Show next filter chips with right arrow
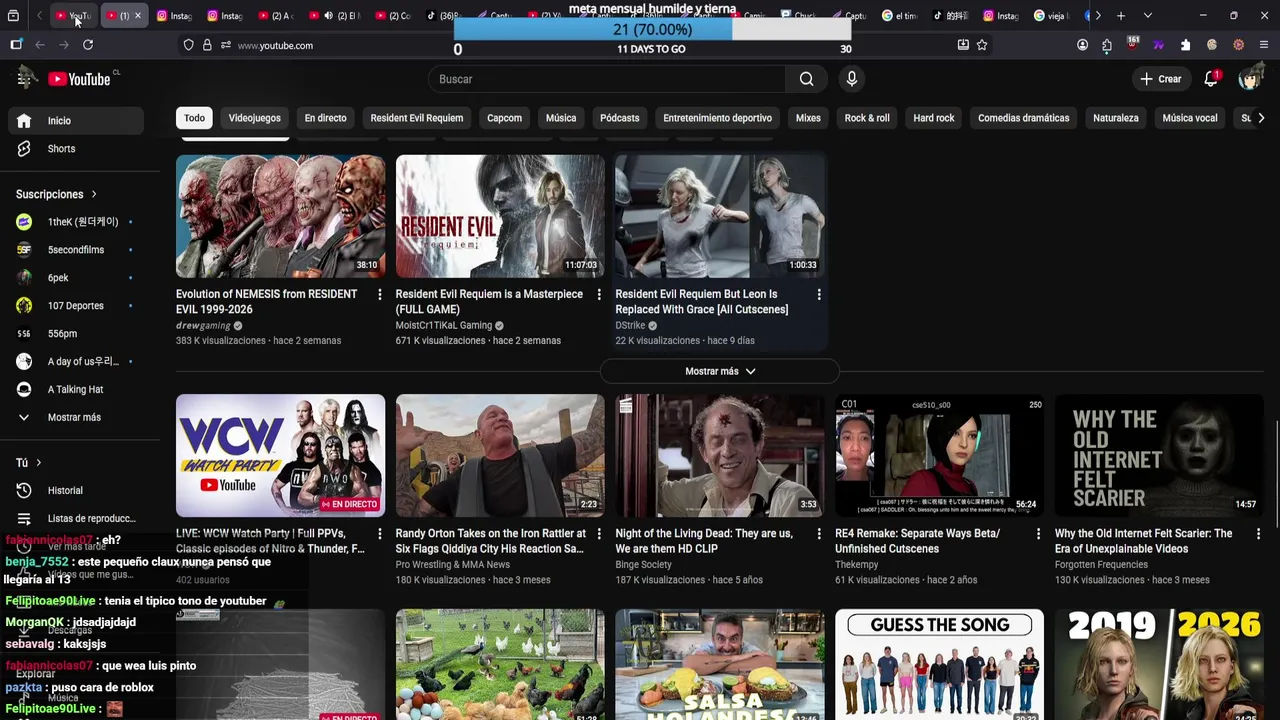 (x=1260, y=118)
